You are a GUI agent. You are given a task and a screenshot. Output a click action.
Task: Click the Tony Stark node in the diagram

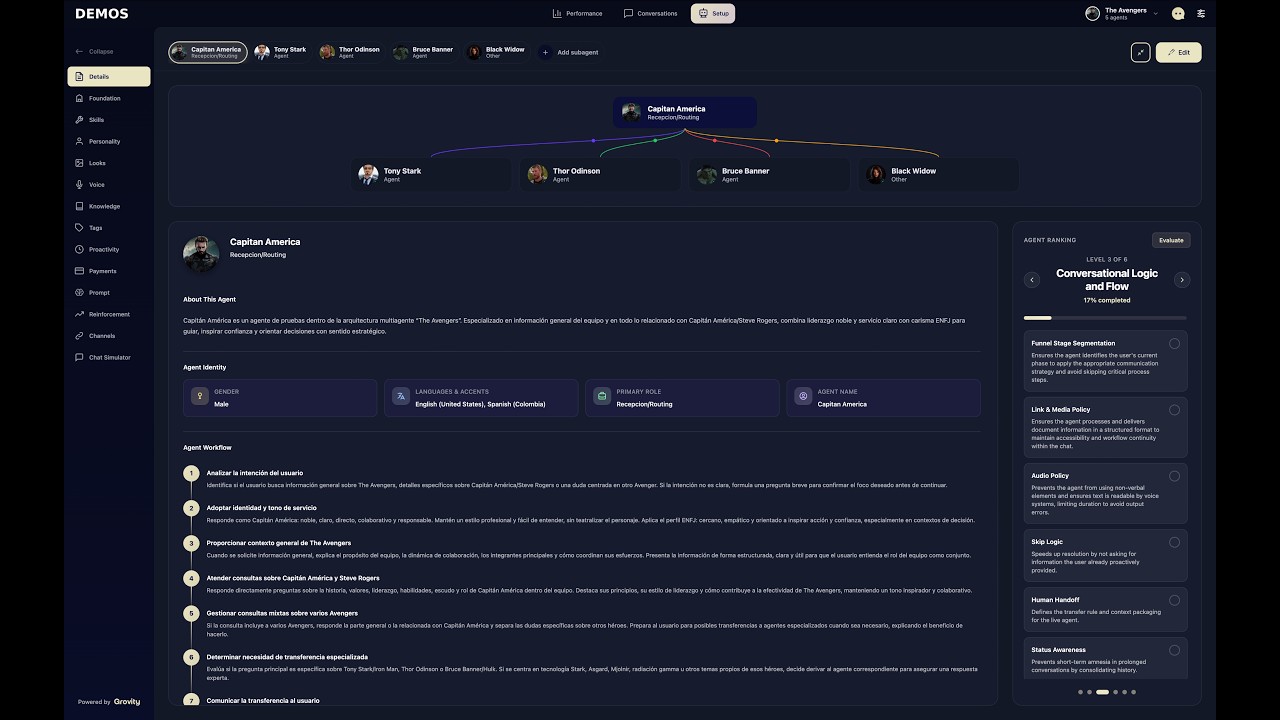click(x=431, y=174)
